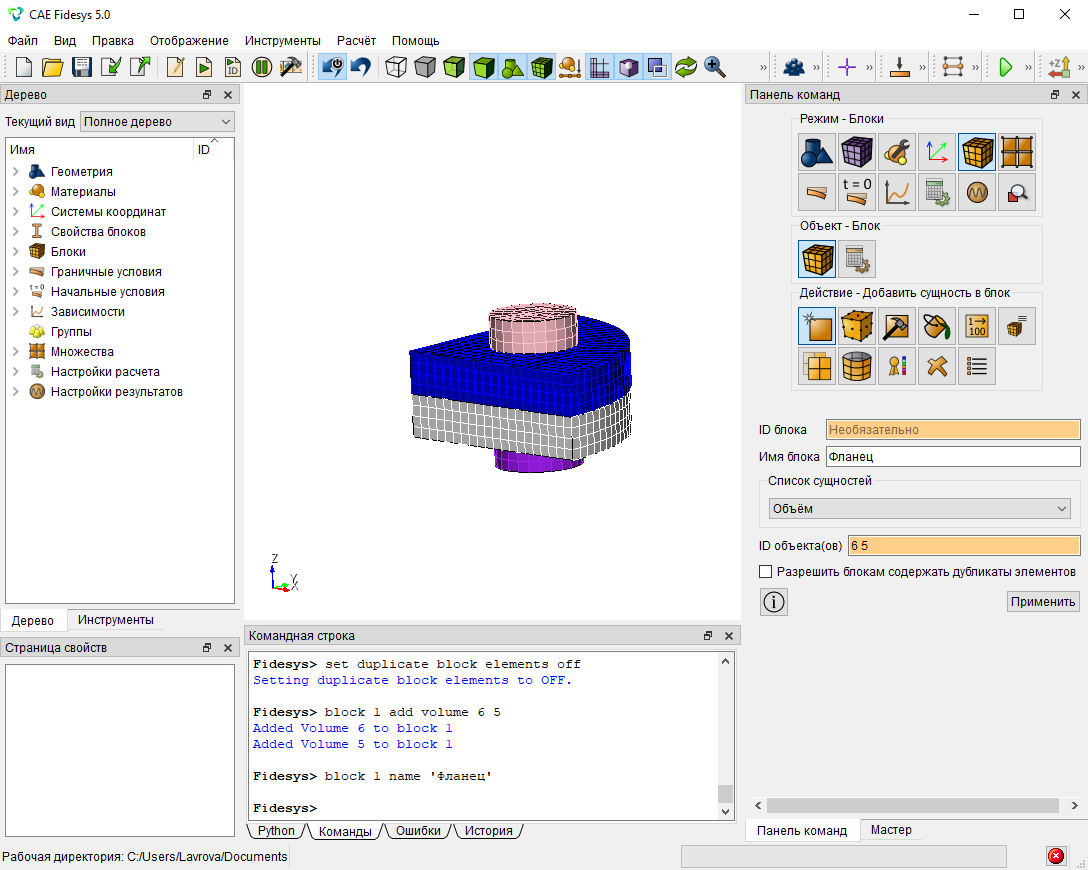Open the Отображение menu
Image resolution: width=1088 pixels, height=870 pixels.
[189, 41]
